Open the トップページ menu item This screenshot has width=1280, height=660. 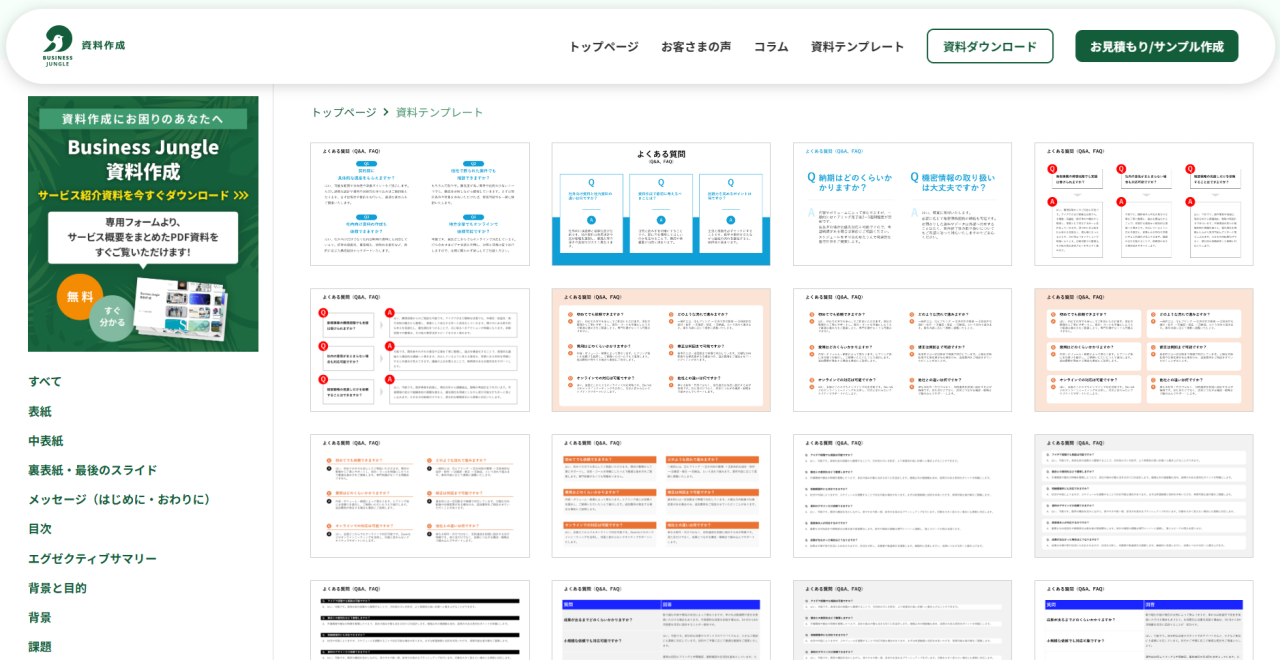tap(603, 46)
